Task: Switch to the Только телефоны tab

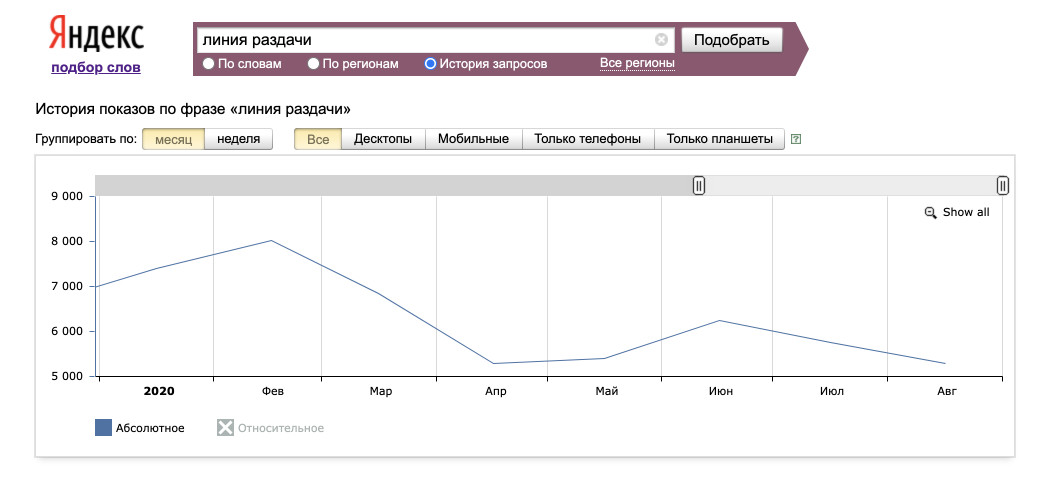Action: tap(587, 139)
